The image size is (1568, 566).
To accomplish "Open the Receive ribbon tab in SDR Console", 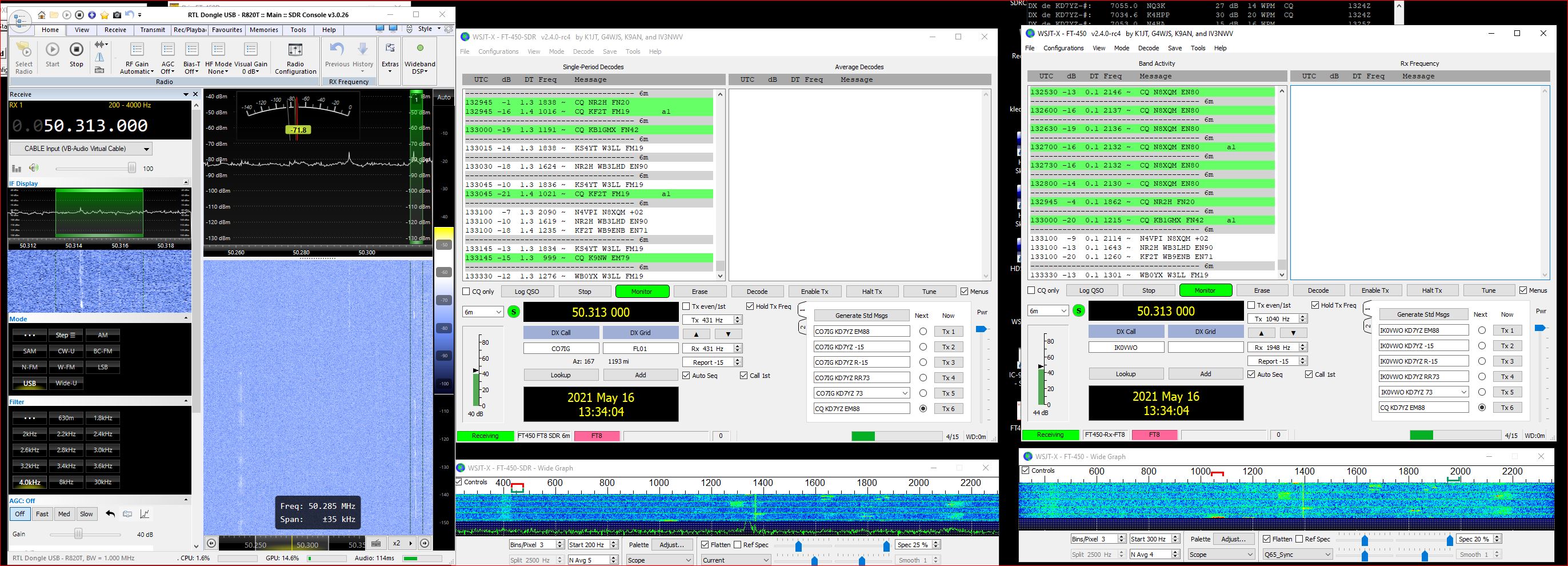I will [115, 30].
